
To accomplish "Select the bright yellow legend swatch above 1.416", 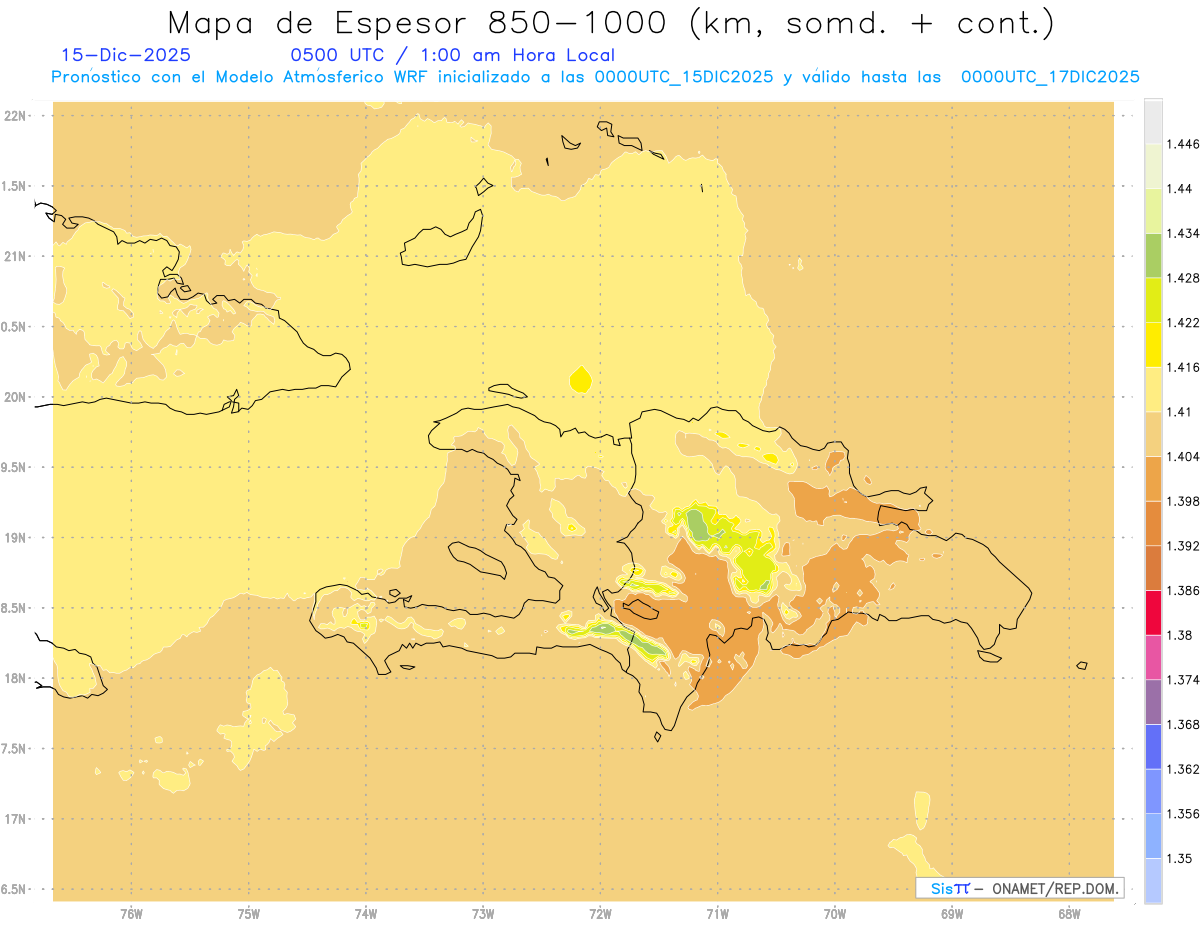I will (1153, 344).
